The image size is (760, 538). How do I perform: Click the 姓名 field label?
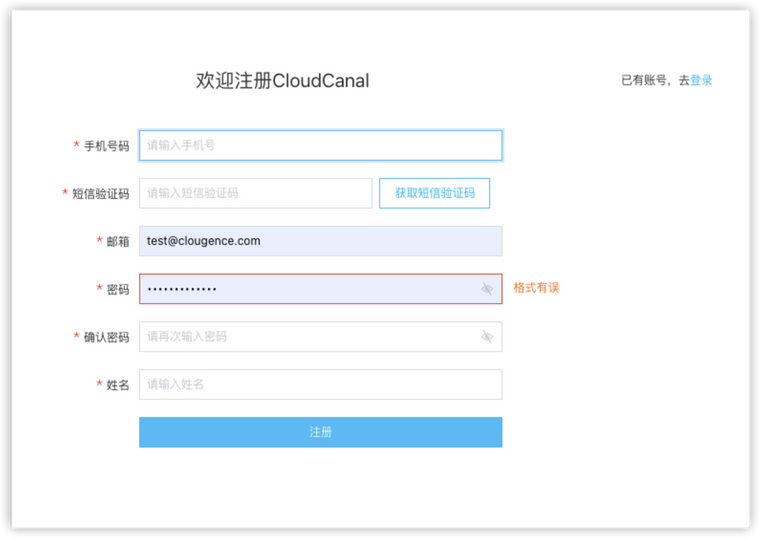tap(118, 385)
